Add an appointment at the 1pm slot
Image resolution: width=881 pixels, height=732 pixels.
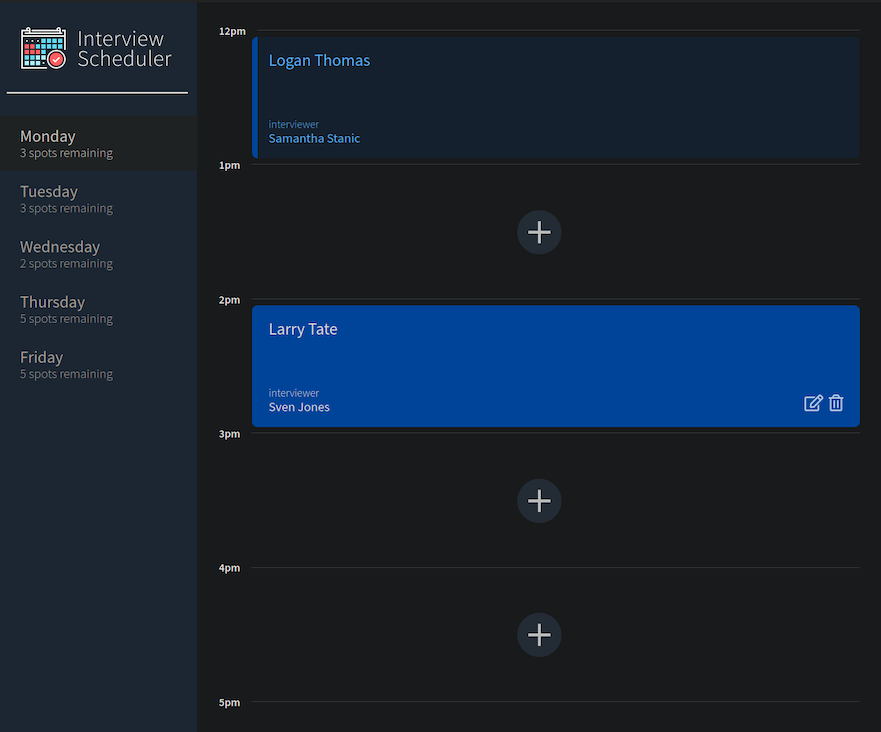point(539,232)
